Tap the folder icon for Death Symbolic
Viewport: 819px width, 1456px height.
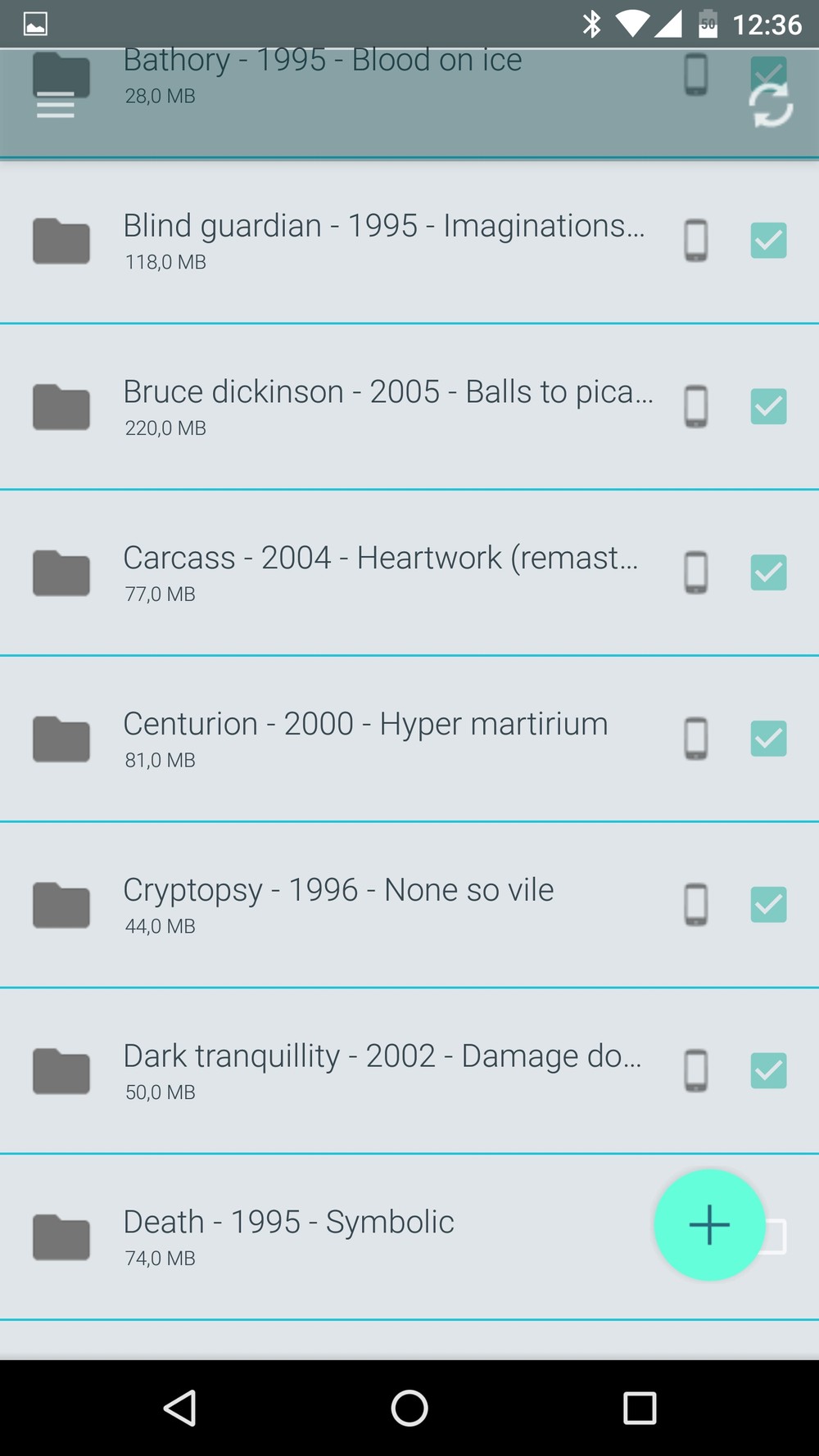click(61, 1237)
